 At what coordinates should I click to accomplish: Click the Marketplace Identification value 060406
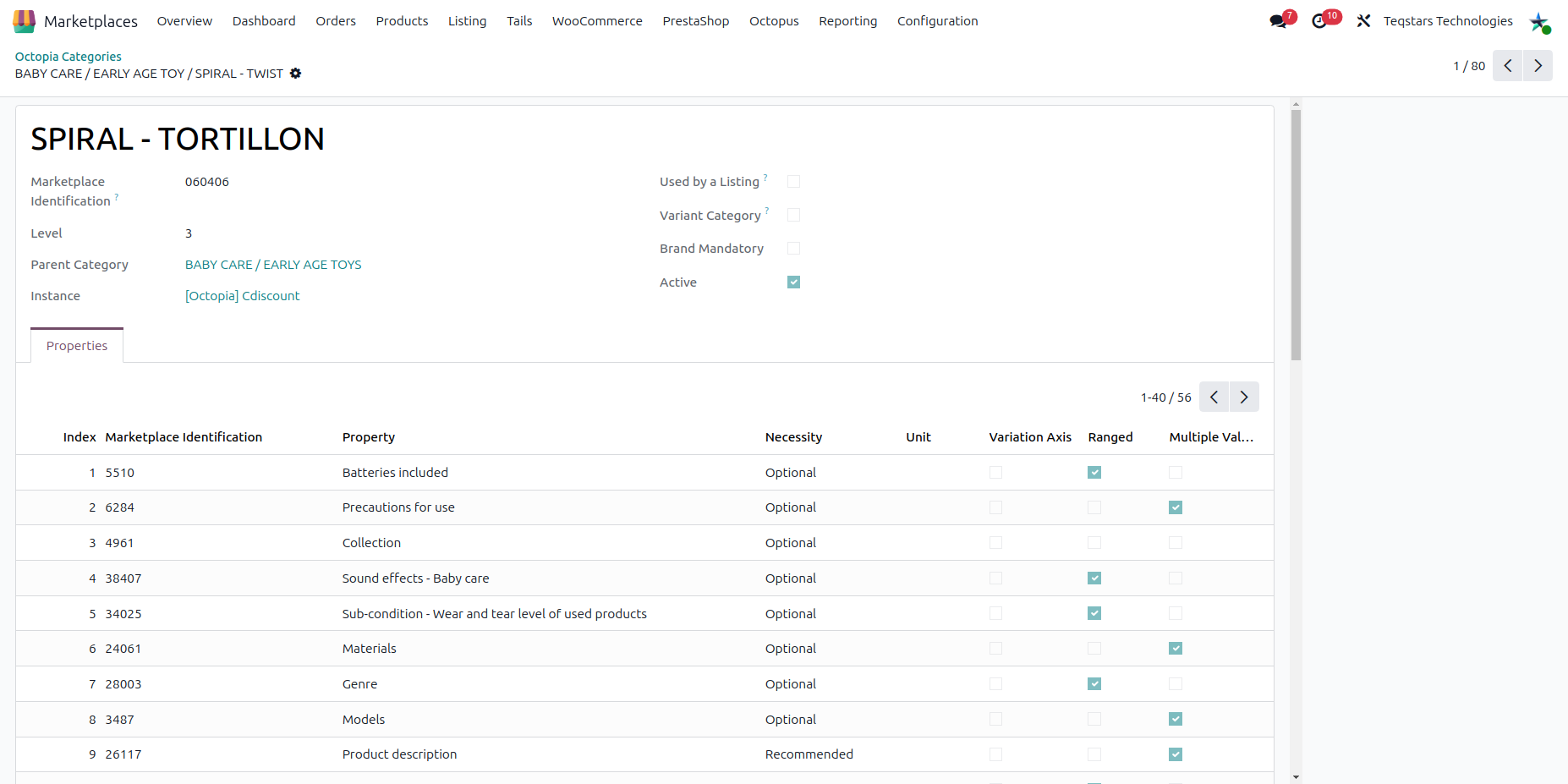pos(207,182)
